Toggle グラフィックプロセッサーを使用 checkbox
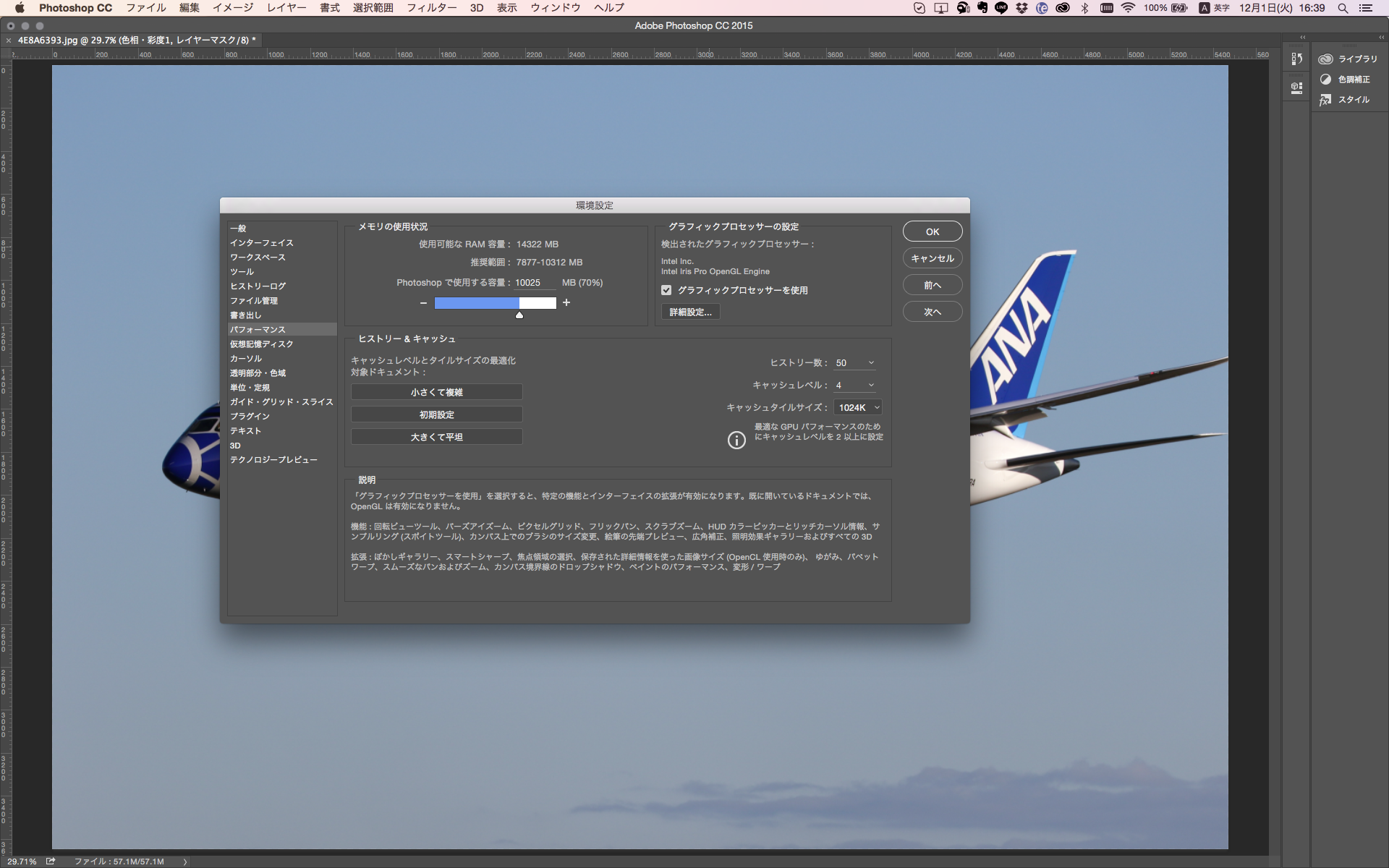The height and width of the screenshot is (868, 1389). coord(666,290)
